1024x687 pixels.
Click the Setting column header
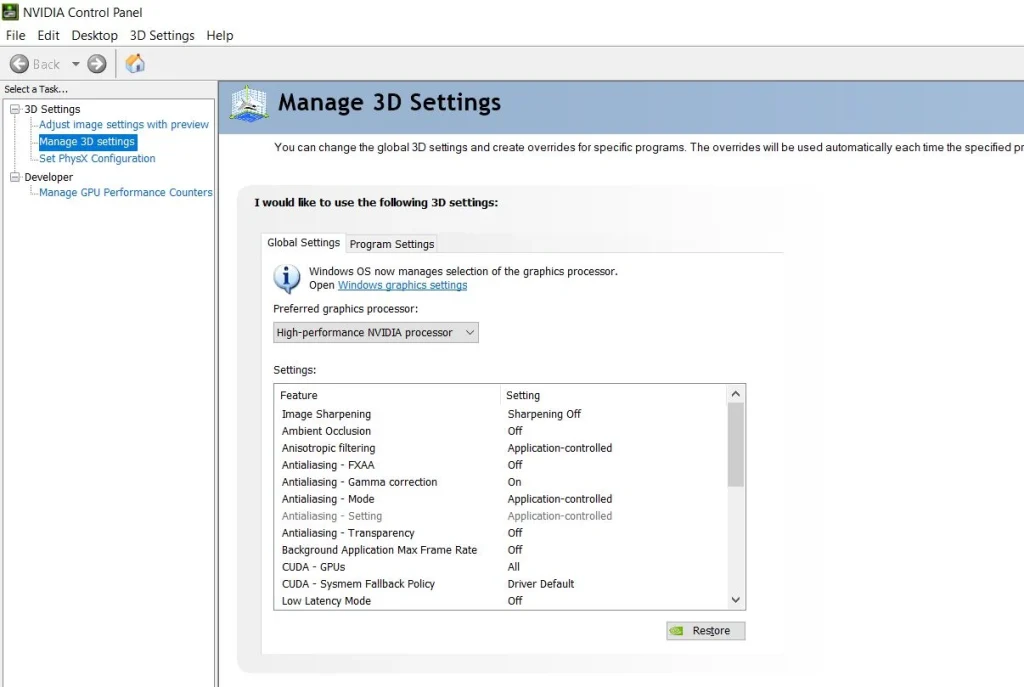tap(613, 395)
